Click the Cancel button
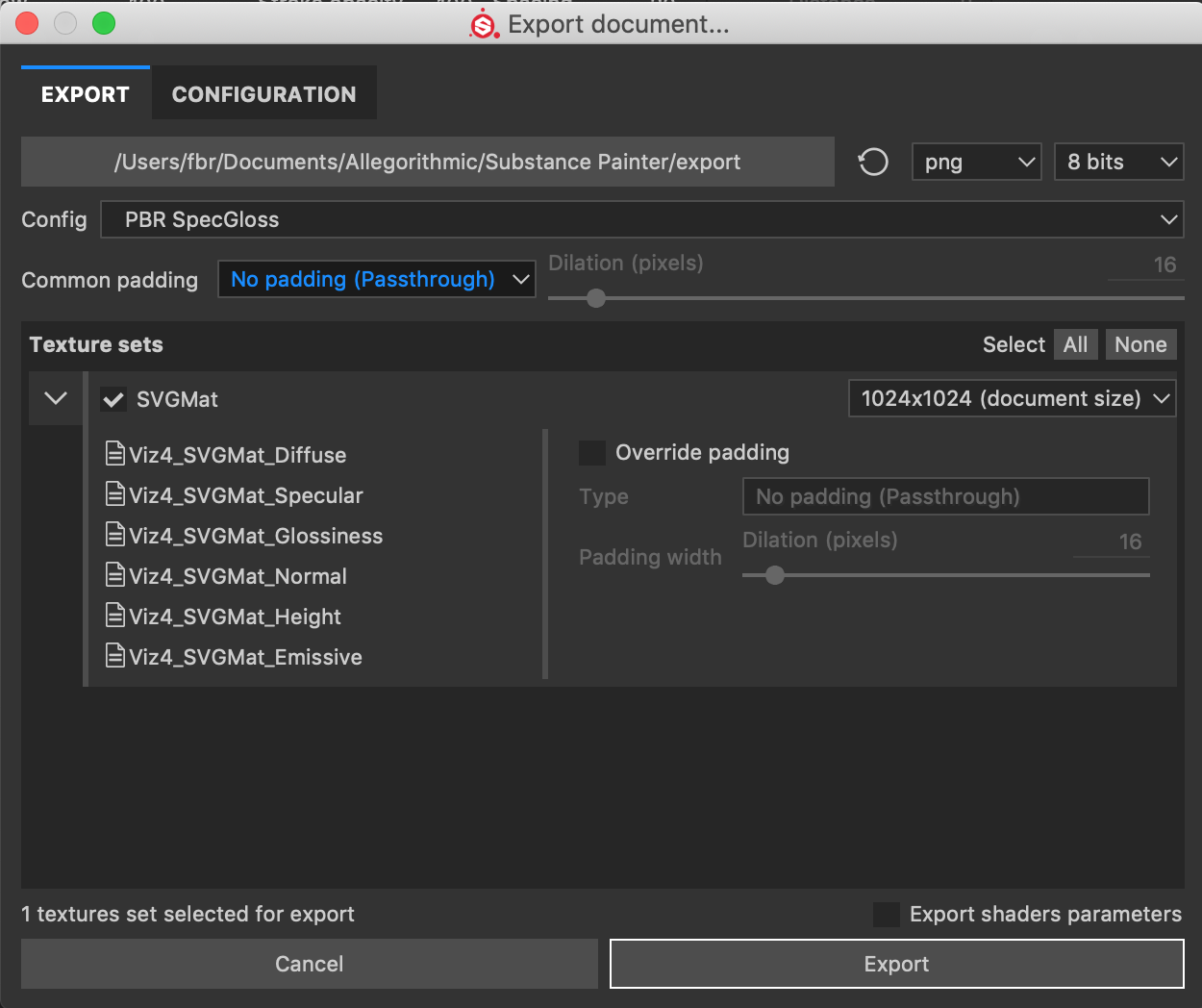The width and height of the screenshot is (1202, 1008). click(x=309, y=964)
